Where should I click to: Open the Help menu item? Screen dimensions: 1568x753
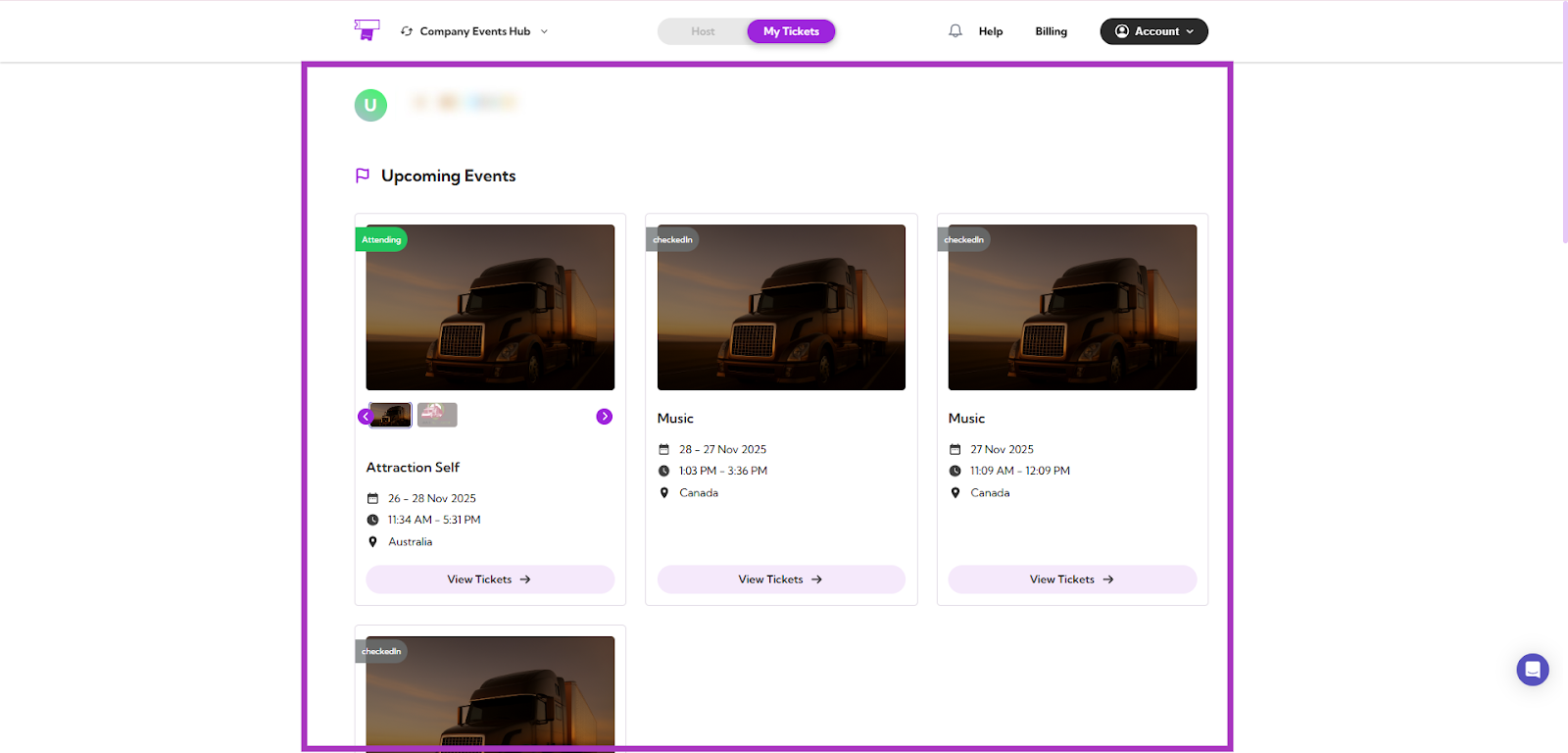991,31
